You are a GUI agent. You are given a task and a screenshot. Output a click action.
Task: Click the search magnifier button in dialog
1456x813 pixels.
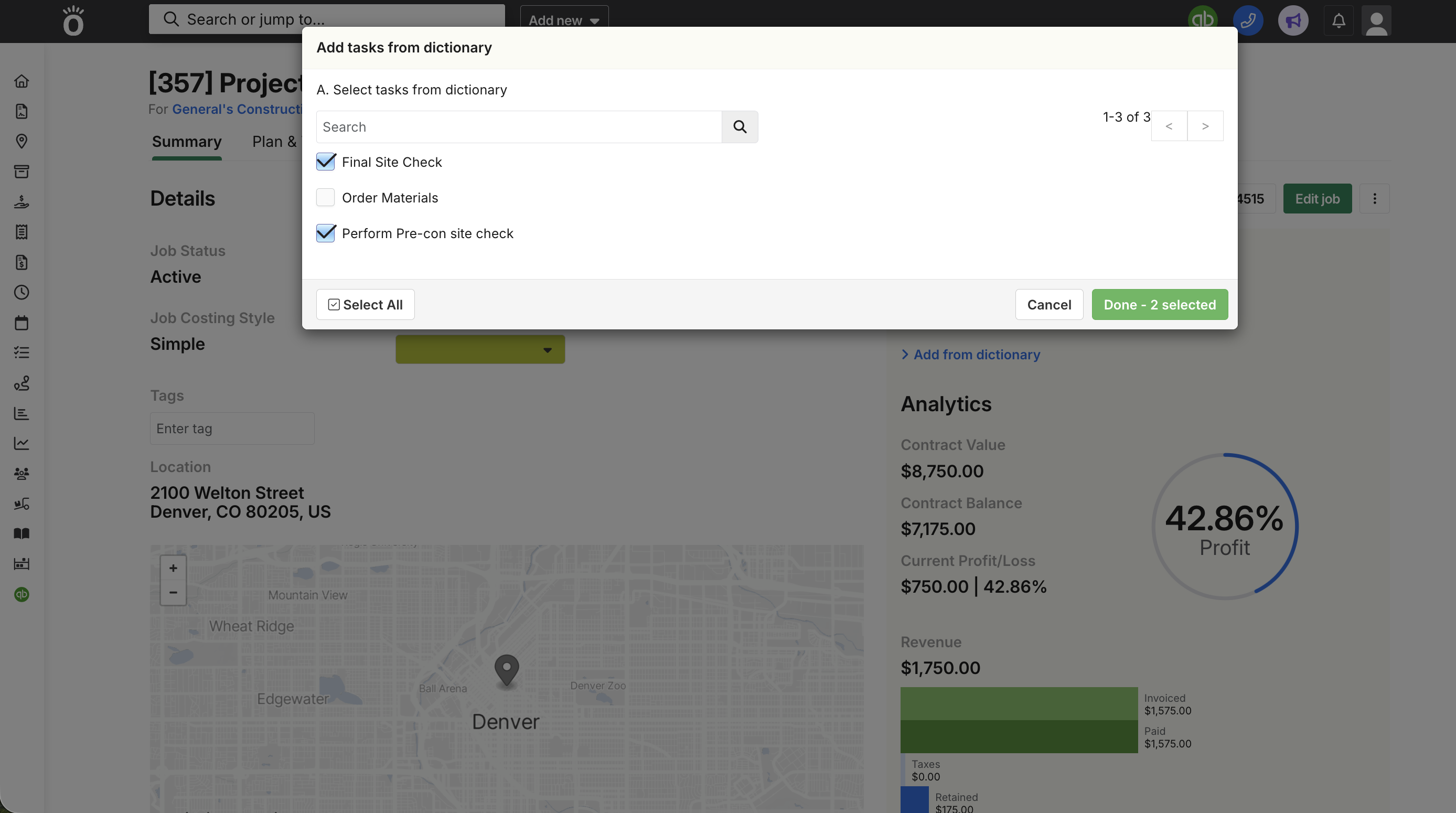(740, 126)
